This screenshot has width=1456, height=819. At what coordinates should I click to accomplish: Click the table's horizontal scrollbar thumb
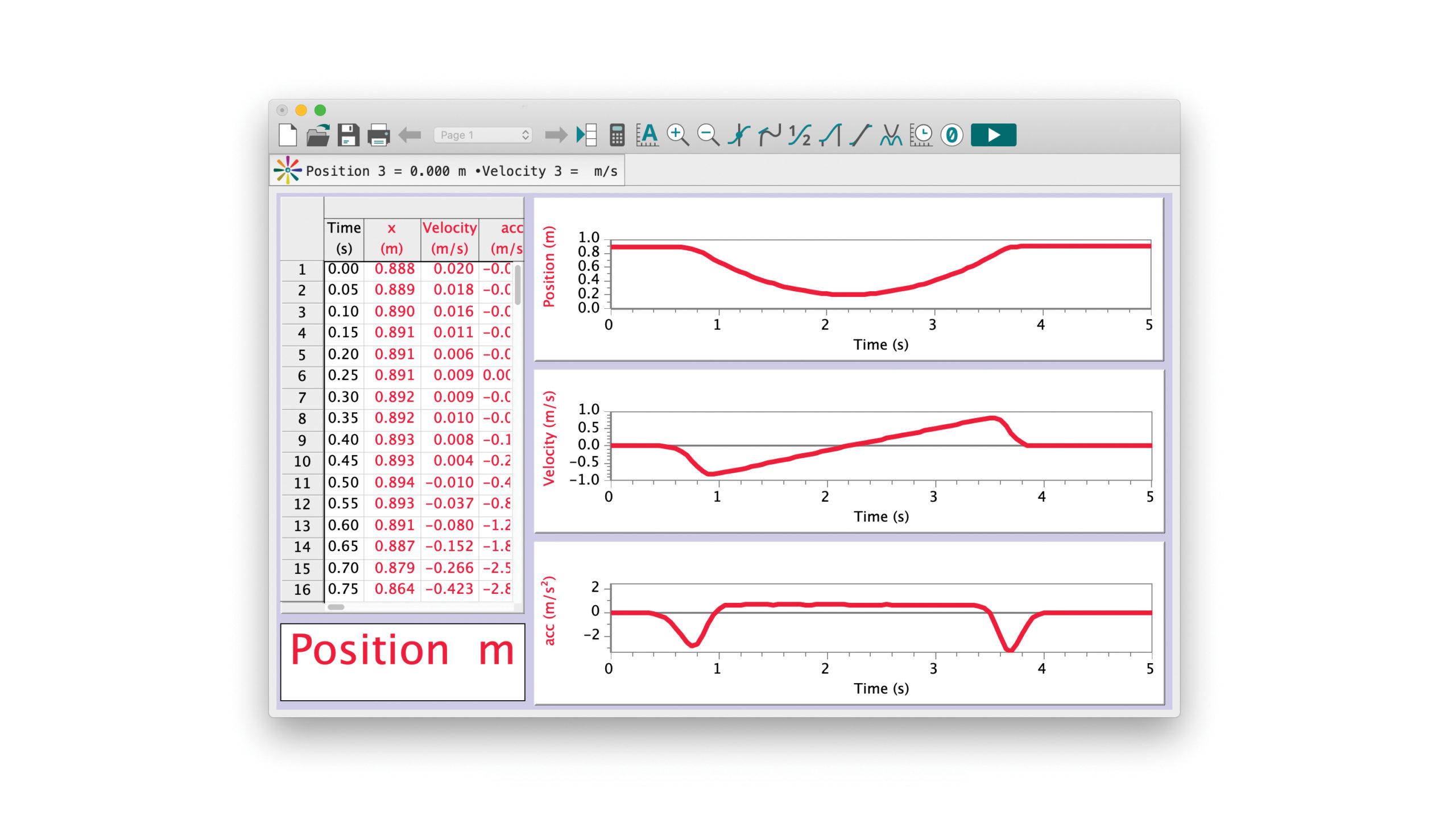336,607
